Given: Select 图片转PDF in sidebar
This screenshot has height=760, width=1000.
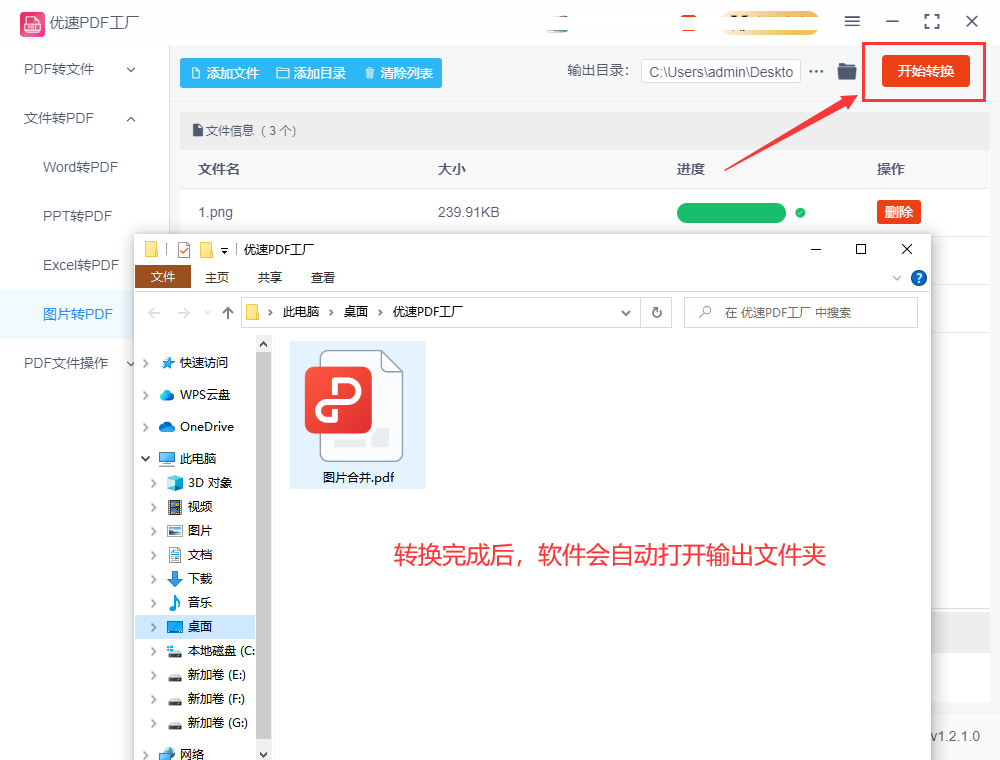Looking at the screenshot, I should pos(78,314).
